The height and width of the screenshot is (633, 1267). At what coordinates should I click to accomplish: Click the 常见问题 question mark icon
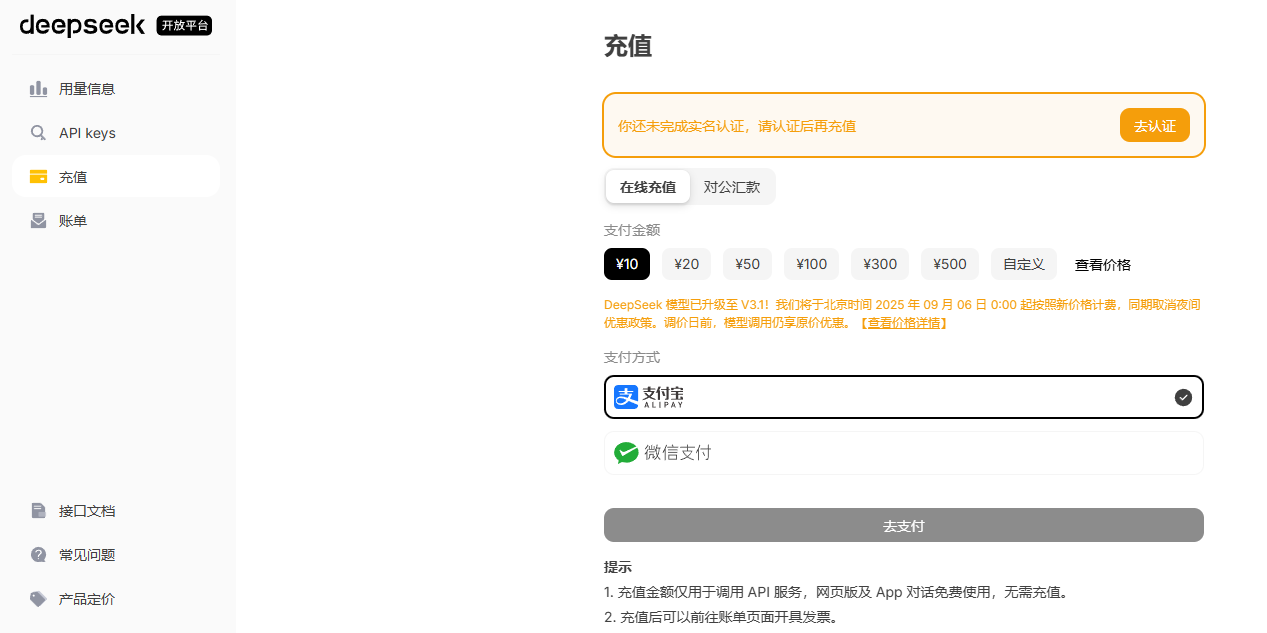pos(38,555)
